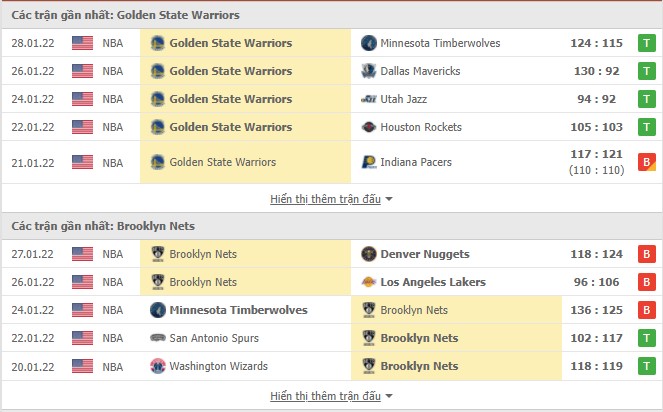Viewport: 663px width, 412px height.
Task: Click the Houston Rockets team logo
Action: click(x=368, y=127)
